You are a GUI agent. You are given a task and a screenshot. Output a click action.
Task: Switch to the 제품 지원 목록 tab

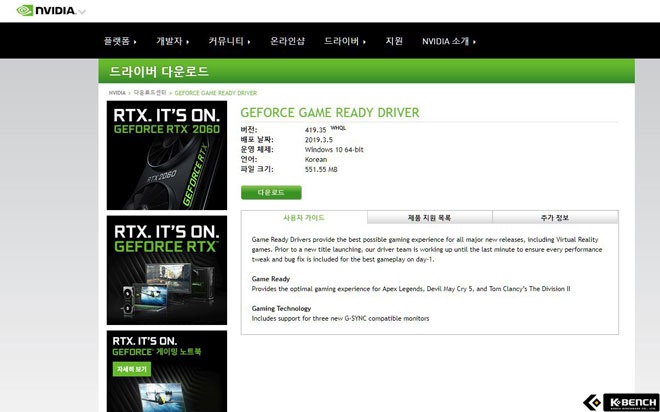click(429, 218)
